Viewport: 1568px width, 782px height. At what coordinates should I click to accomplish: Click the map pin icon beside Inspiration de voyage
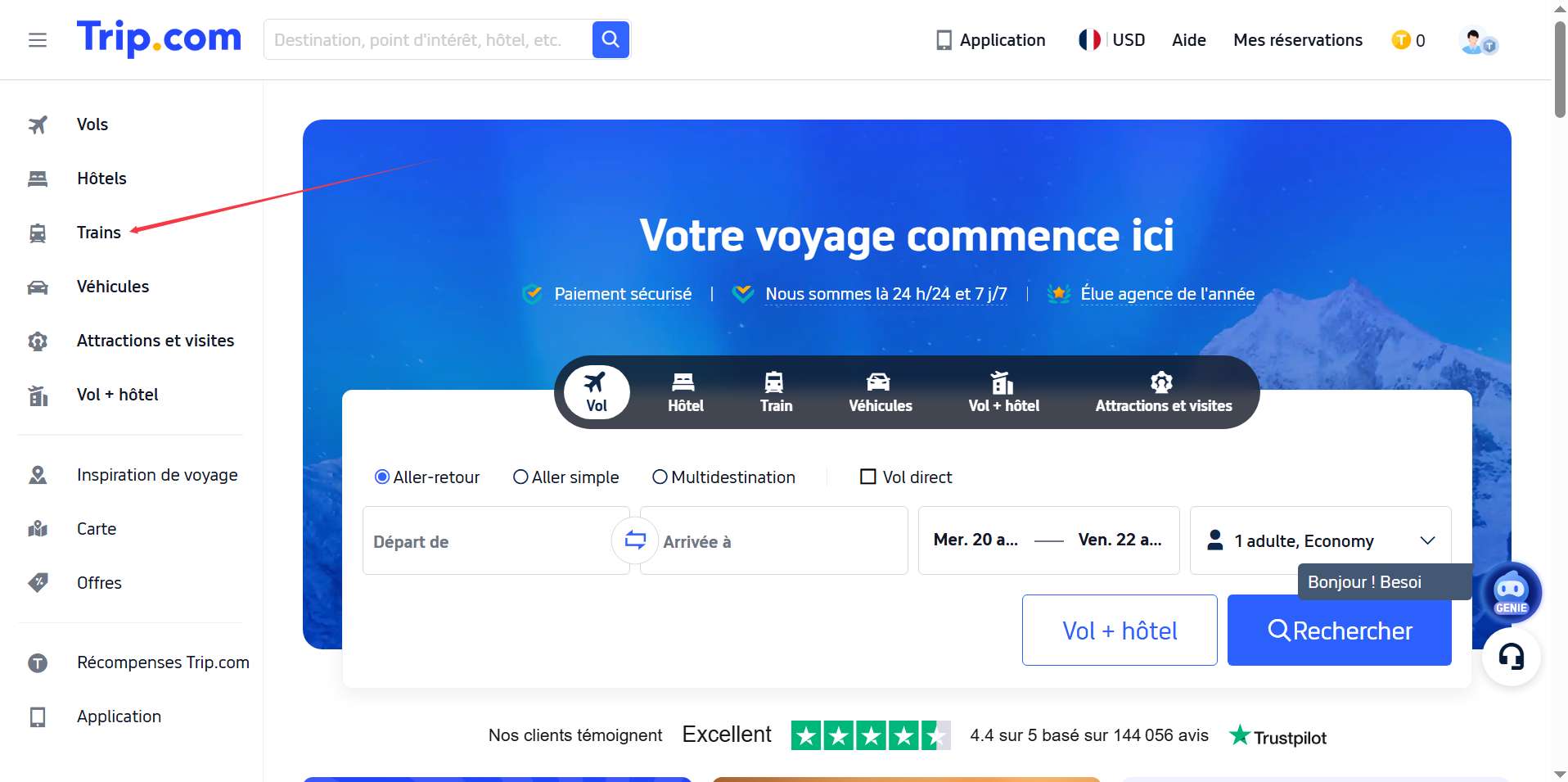tap(38, 475)
